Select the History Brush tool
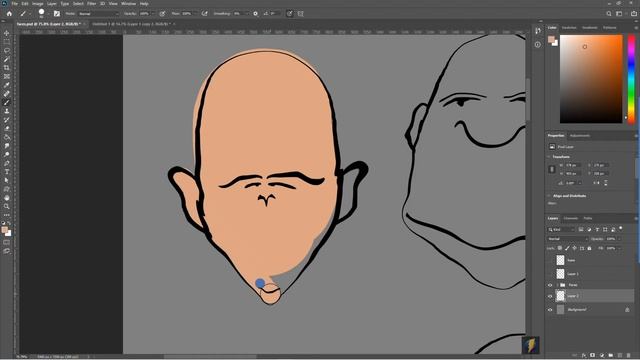Image resolution: width=640 pixels, height=360 pixels. 7,120
